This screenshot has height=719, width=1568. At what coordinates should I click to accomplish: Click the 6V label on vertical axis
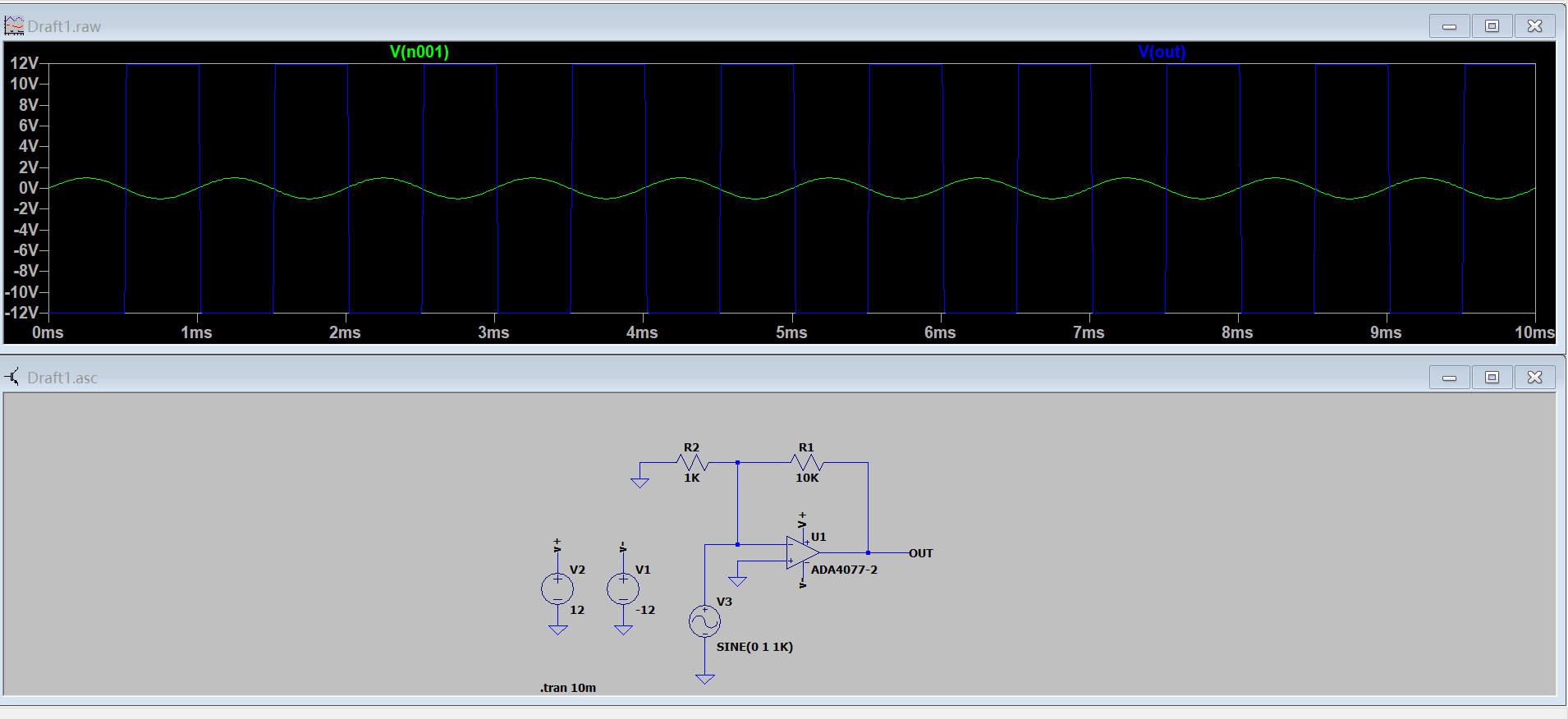click(x=29, y=126)
